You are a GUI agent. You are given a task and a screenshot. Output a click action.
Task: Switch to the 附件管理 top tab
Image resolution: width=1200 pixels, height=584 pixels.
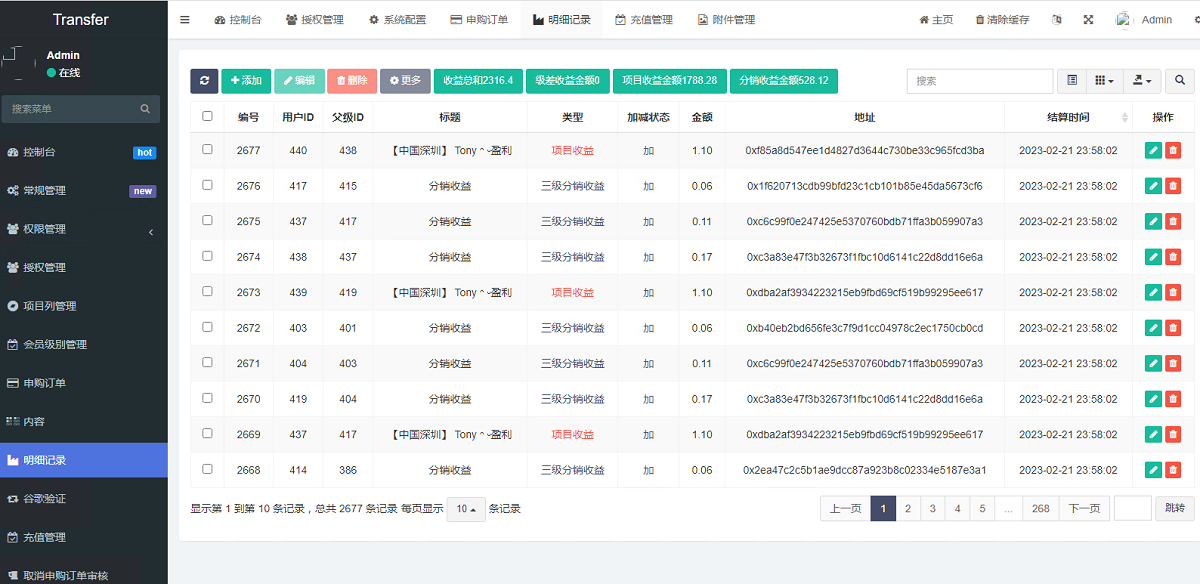pos(726,20)
